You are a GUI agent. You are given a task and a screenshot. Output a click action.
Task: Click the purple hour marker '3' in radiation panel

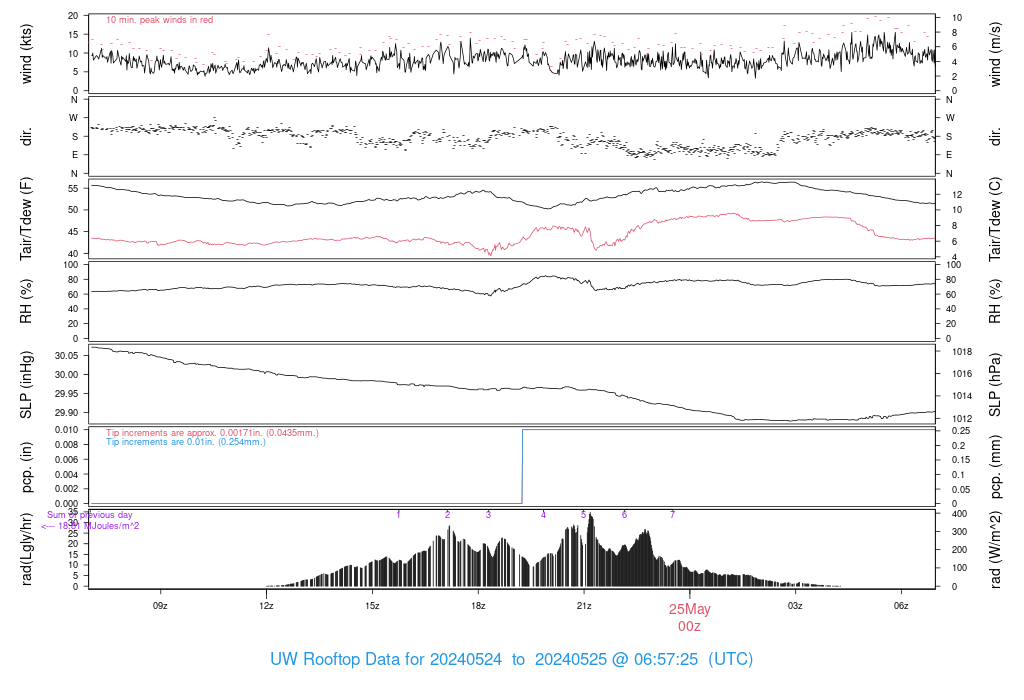488,515
